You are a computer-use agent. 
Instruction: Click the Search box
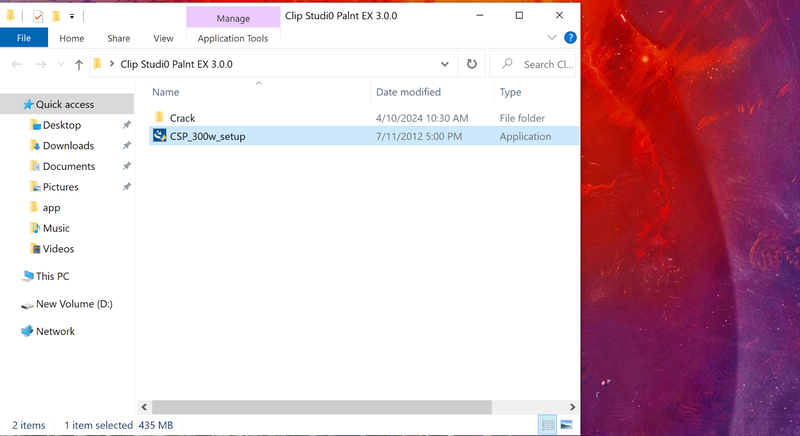point(533,64)
